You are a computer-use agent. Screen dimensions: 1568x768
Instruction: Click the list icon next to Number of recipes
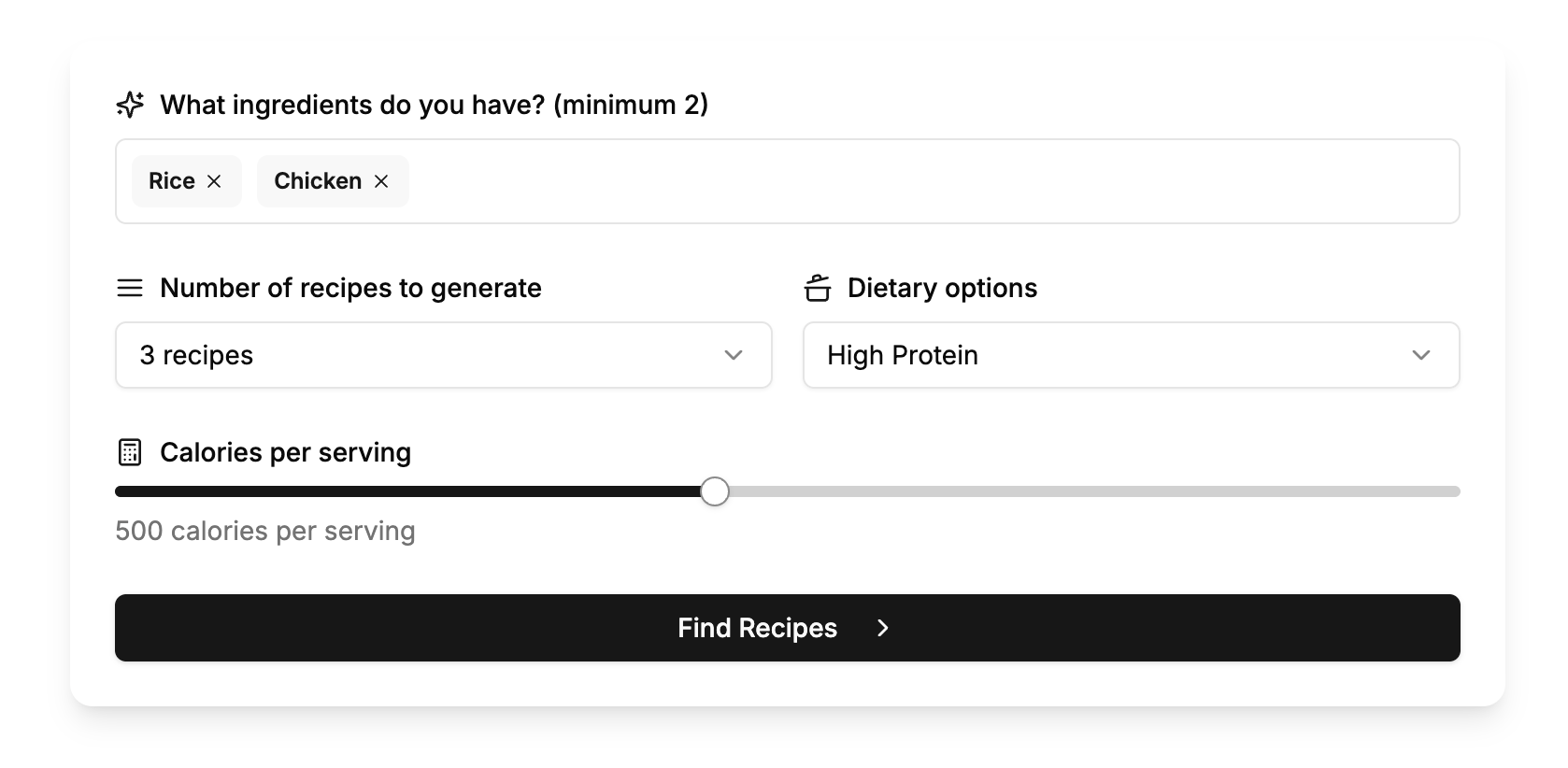130,288
